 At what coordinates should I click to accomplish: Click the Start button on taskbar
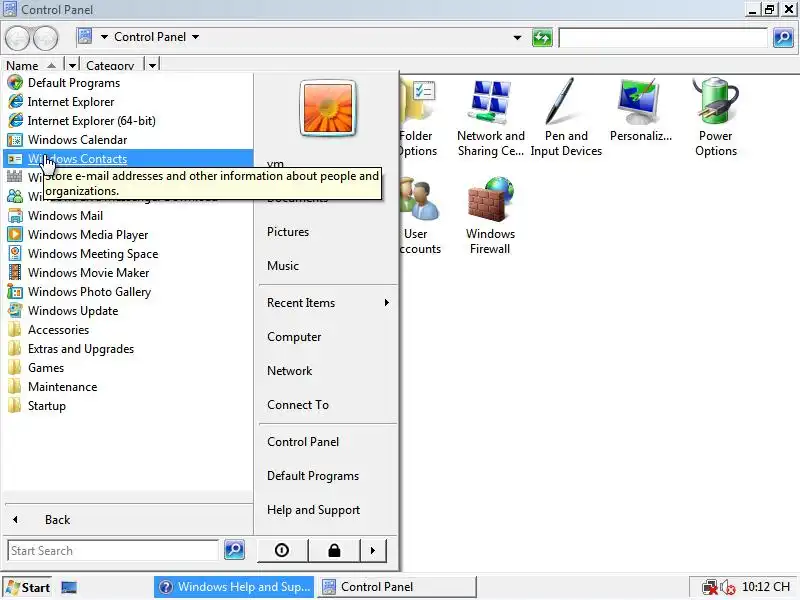tap(29, 587)
